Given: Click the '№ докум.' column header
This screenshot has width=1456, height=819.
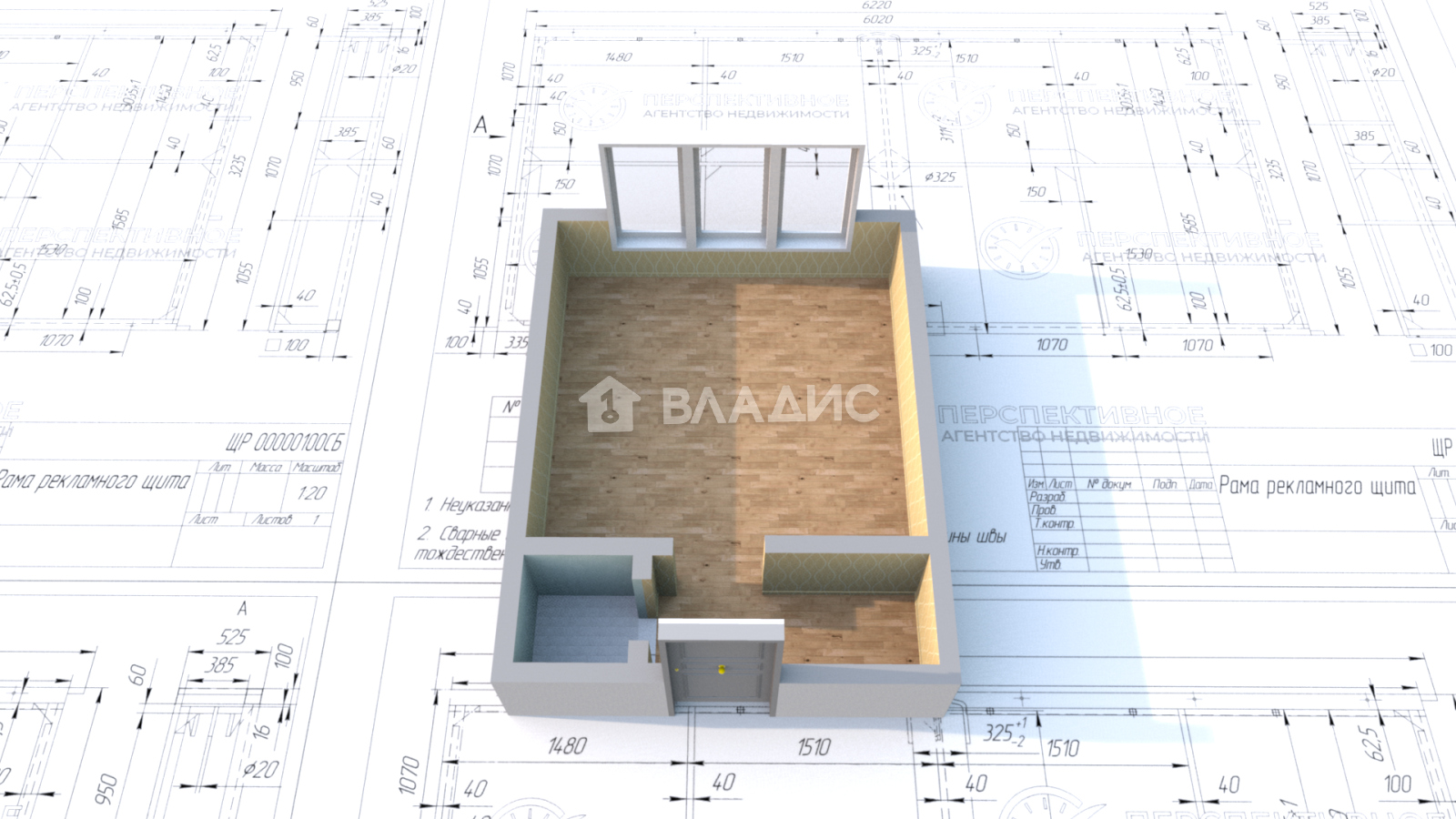Looking at the screenshot, I should (x=1108, y=484).
